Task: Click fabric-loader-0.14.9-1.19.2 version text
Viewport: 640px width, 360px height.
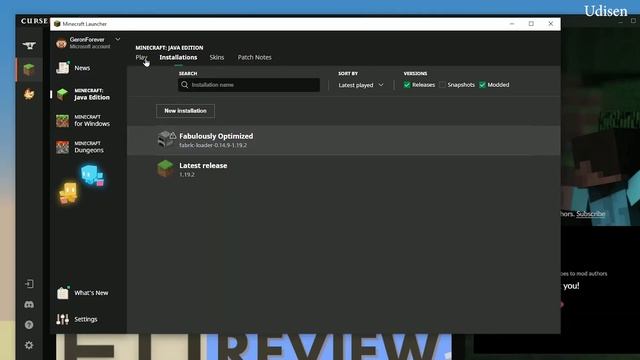Action: pyautogui.click(x=213, y=145)
